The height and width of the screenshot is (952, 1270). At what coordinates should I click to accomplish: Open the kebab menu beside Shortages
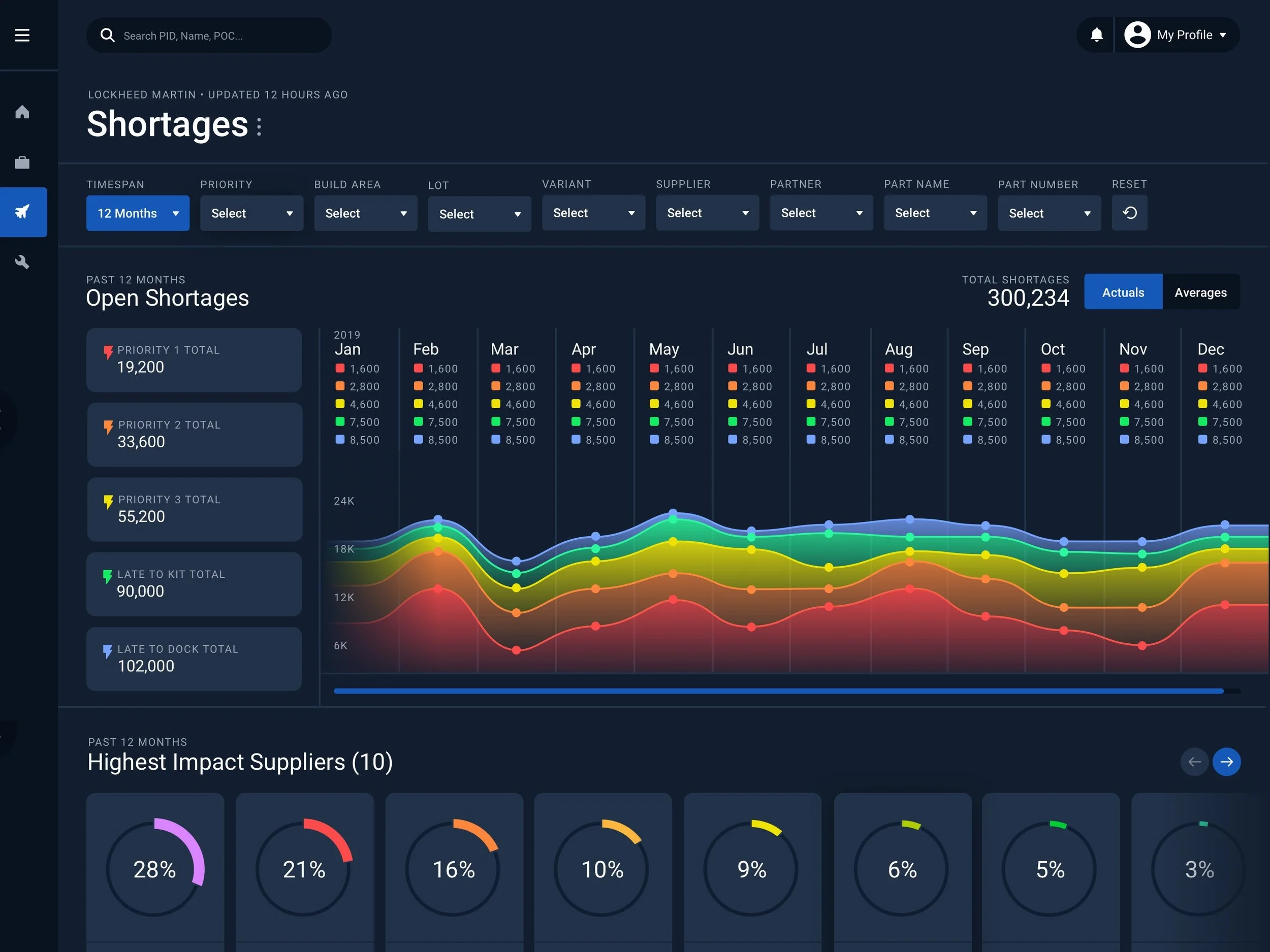(260, 126)
